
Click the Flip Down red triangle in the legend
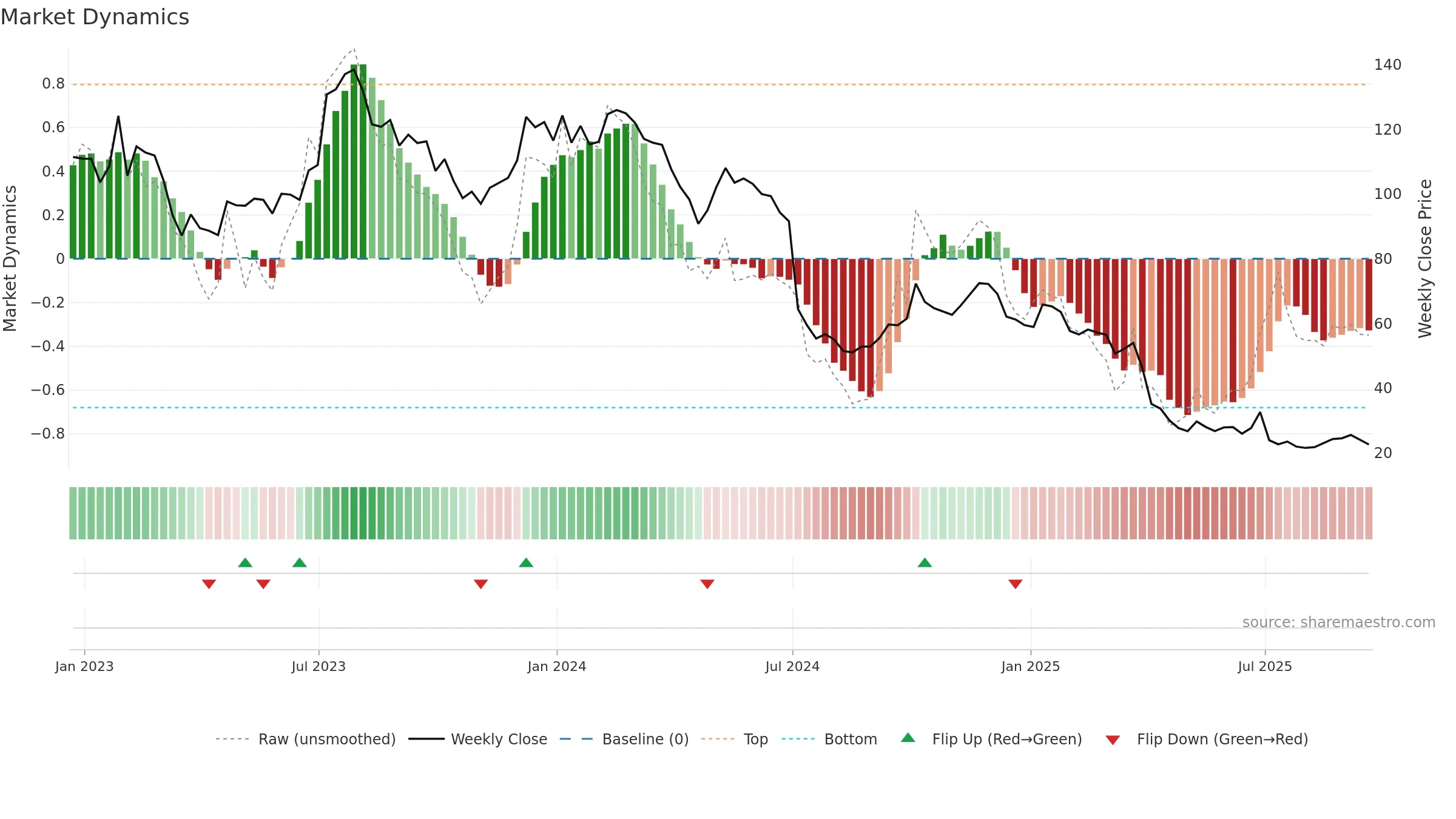1113,740
